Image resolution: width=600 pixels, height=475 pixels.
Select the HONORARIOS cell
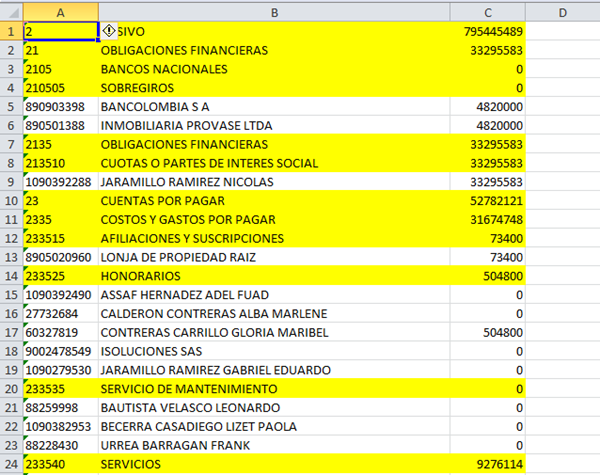tap(273, 276)
